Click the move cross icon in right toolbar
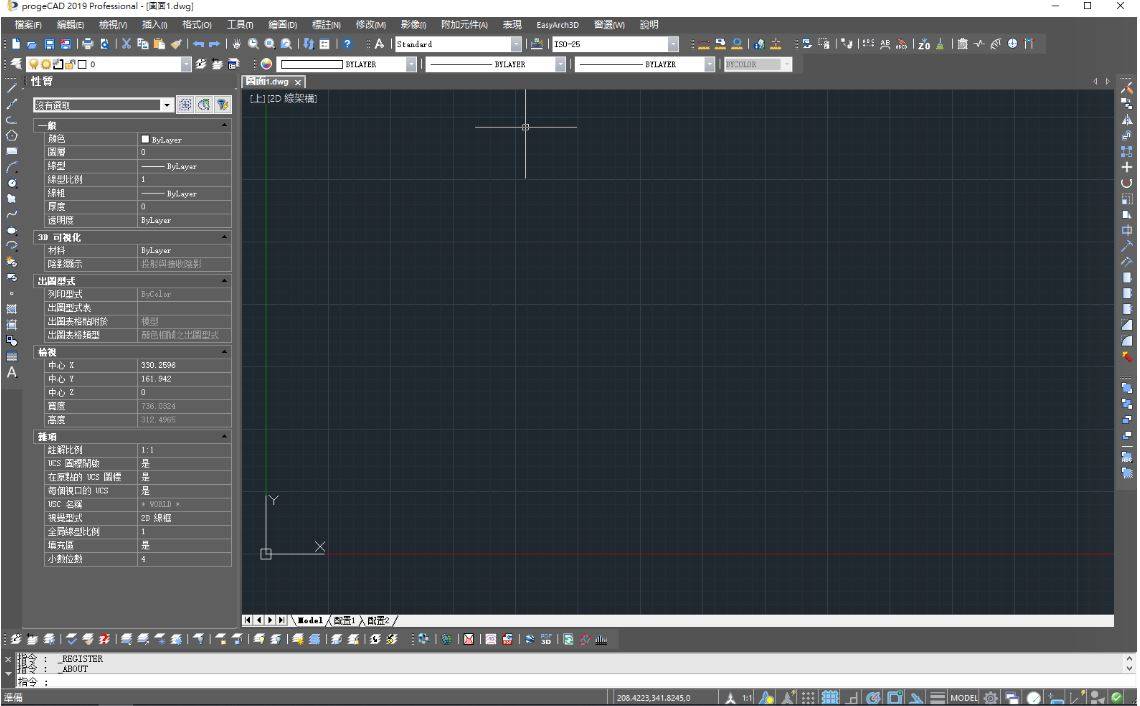Viewport: 1140px width, 706px height. click(x=1127, y=167)
